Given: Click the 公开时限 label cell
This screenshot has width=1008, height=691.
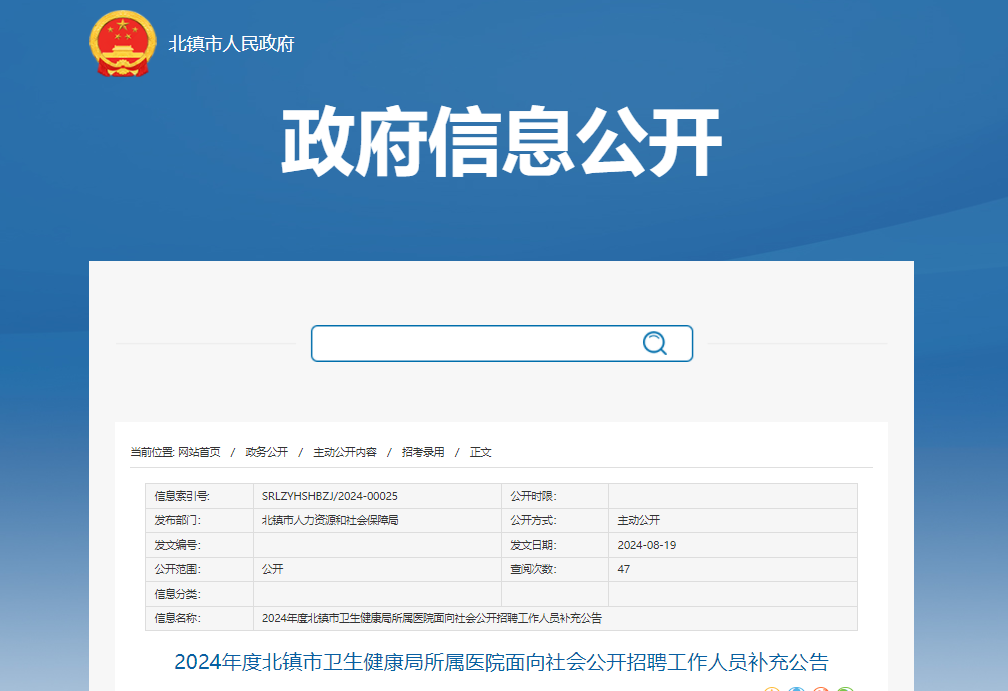Looking at the screenshot, I should [555, 496].
